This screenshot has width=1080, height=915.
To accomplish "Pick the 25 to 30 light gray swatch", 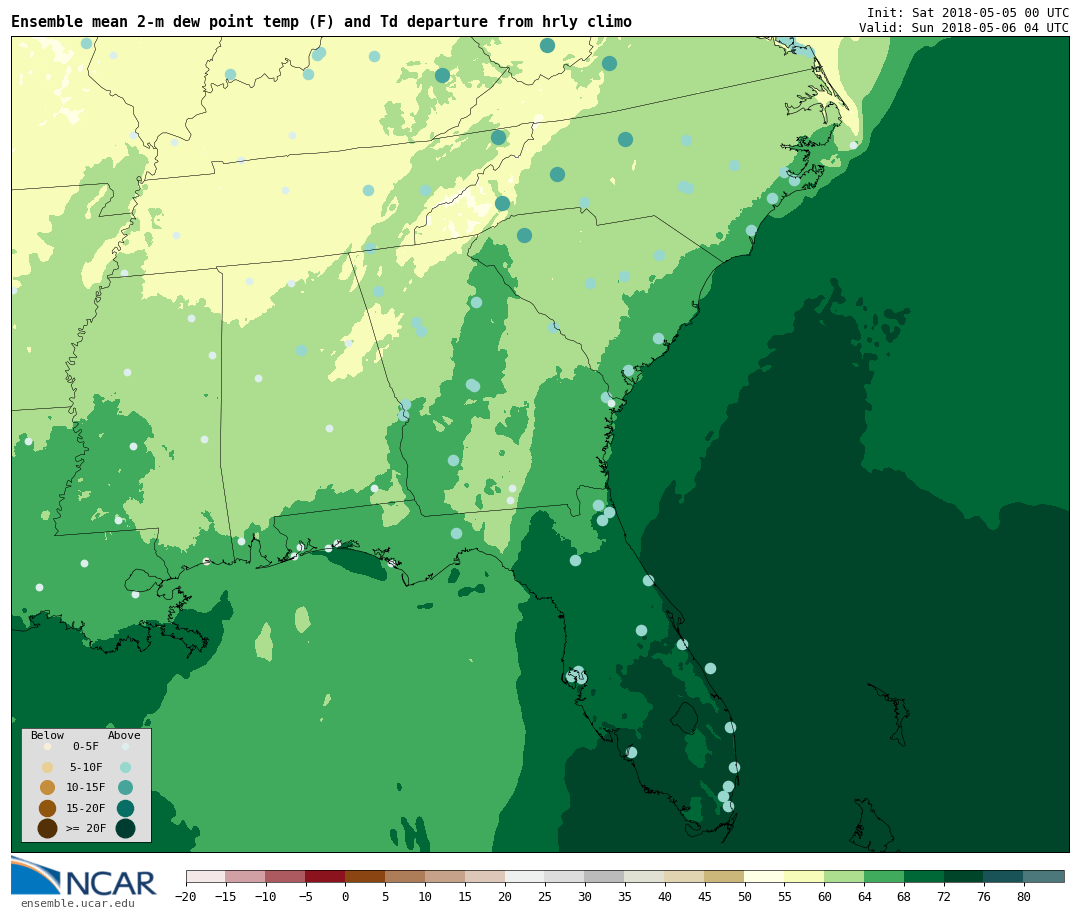I will (565, 876).
